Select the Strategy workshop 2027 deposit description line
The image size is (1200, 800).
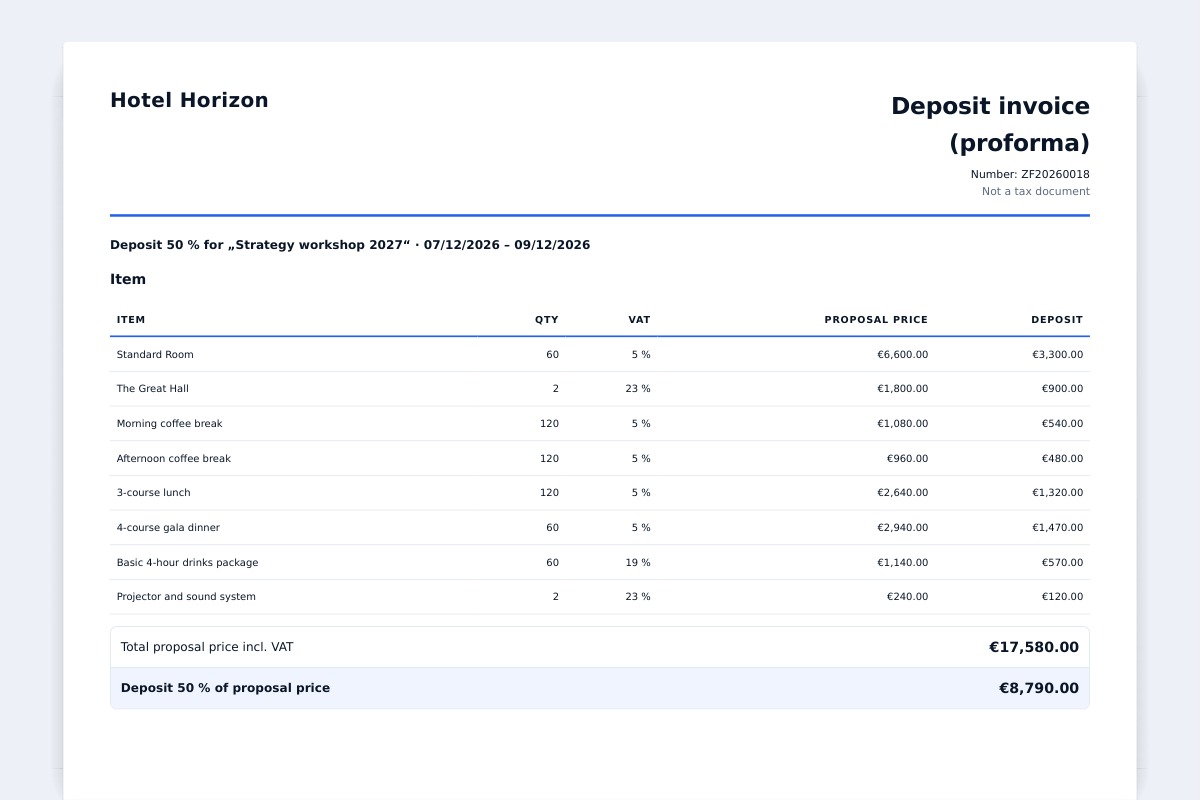click(350, 245)
